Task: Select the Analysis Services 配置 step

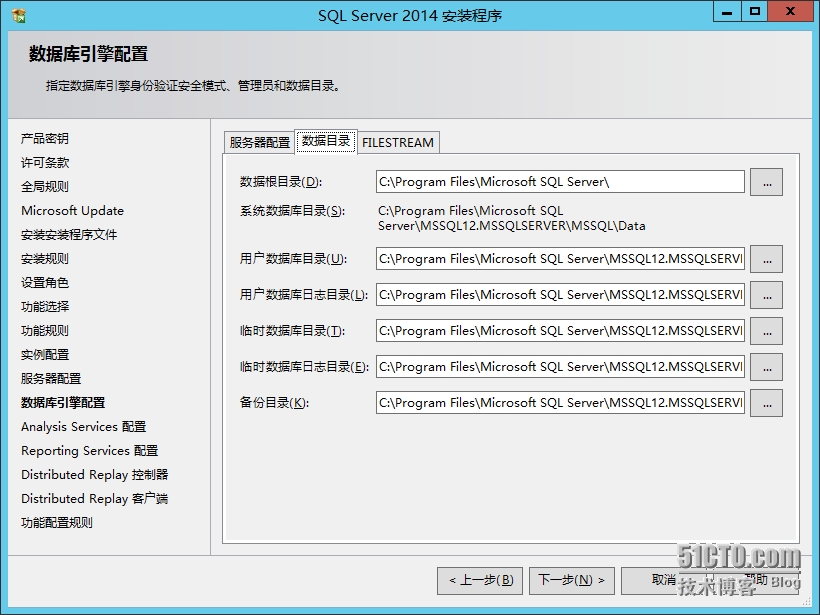Action: click(83, 427)
